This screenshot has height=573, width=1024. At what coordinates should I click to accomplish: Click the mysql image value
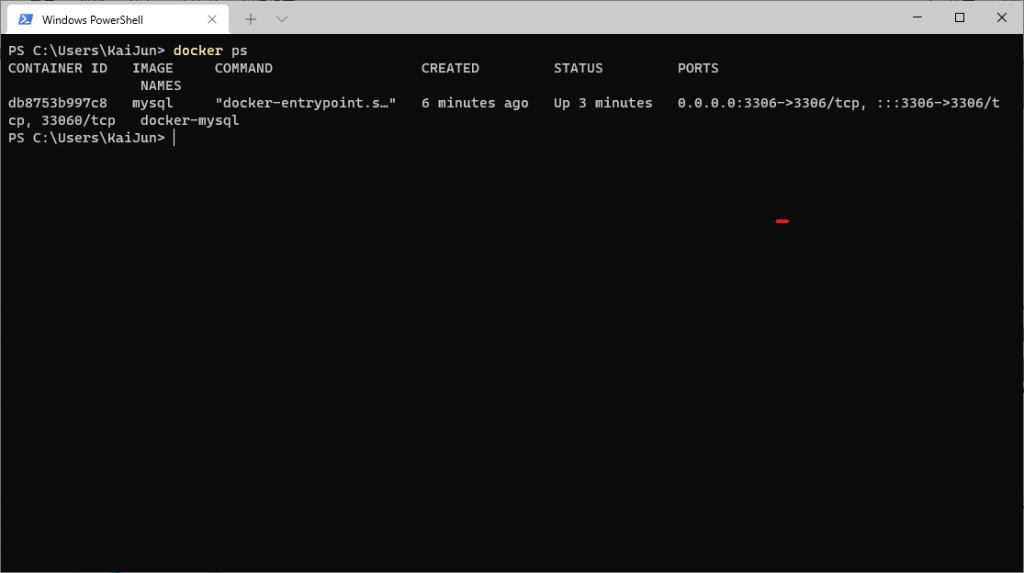(152, 104)
